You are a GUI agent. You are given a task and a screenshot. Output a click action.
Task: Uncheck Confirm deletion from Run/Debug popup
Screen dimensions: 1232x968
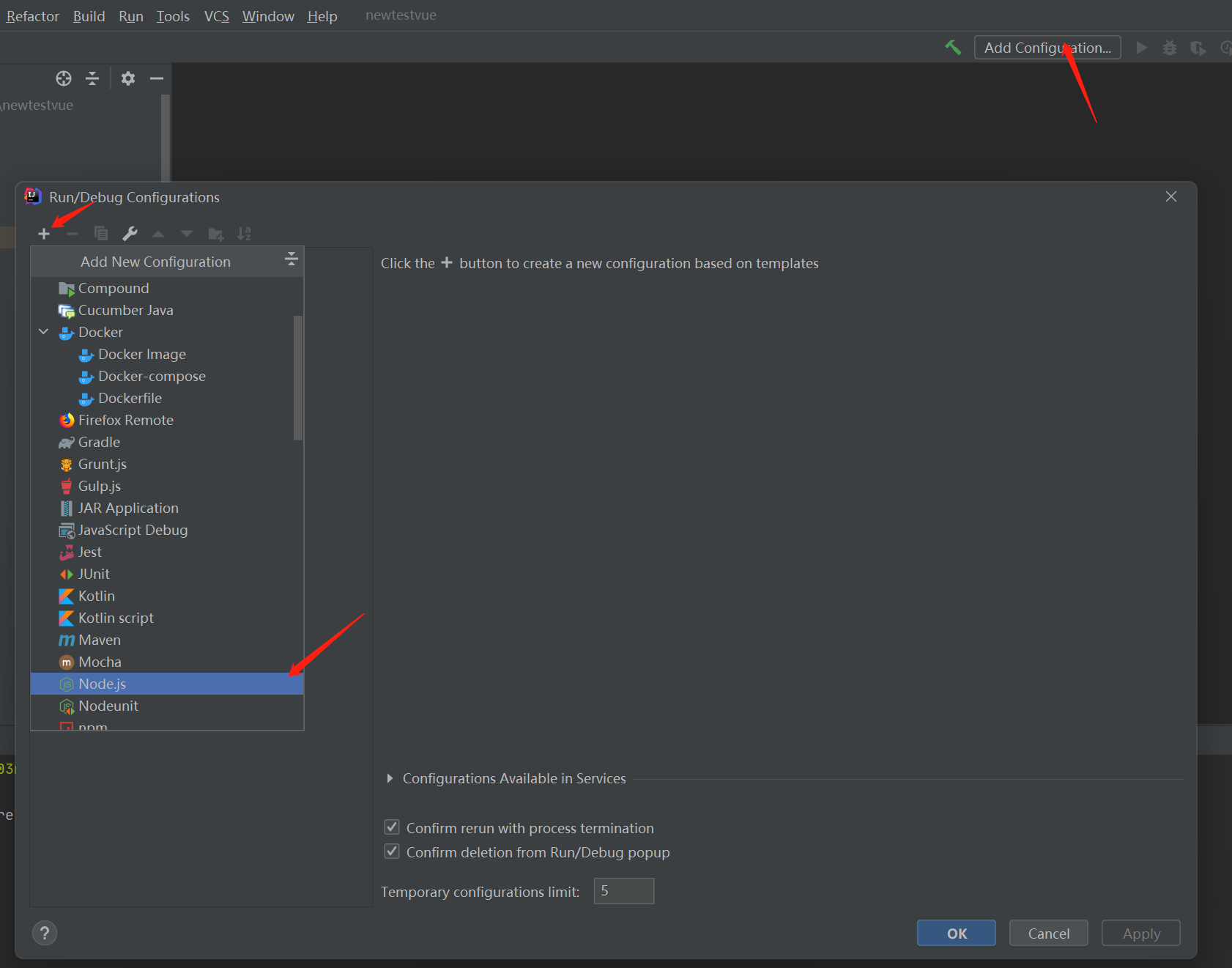[x=392, y=851]
